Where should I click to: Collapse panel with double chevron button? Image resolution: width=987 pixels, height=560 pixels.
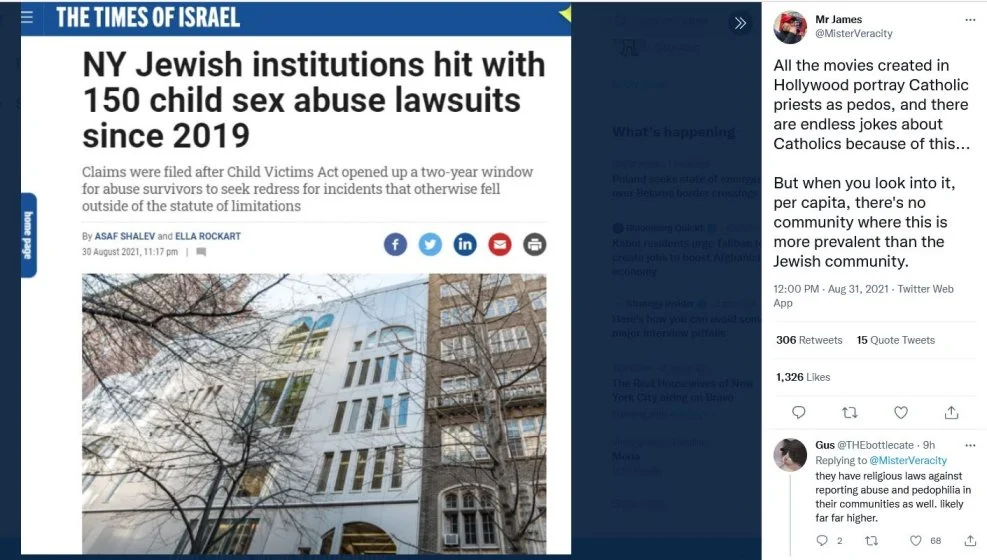(x=740, y=23)
